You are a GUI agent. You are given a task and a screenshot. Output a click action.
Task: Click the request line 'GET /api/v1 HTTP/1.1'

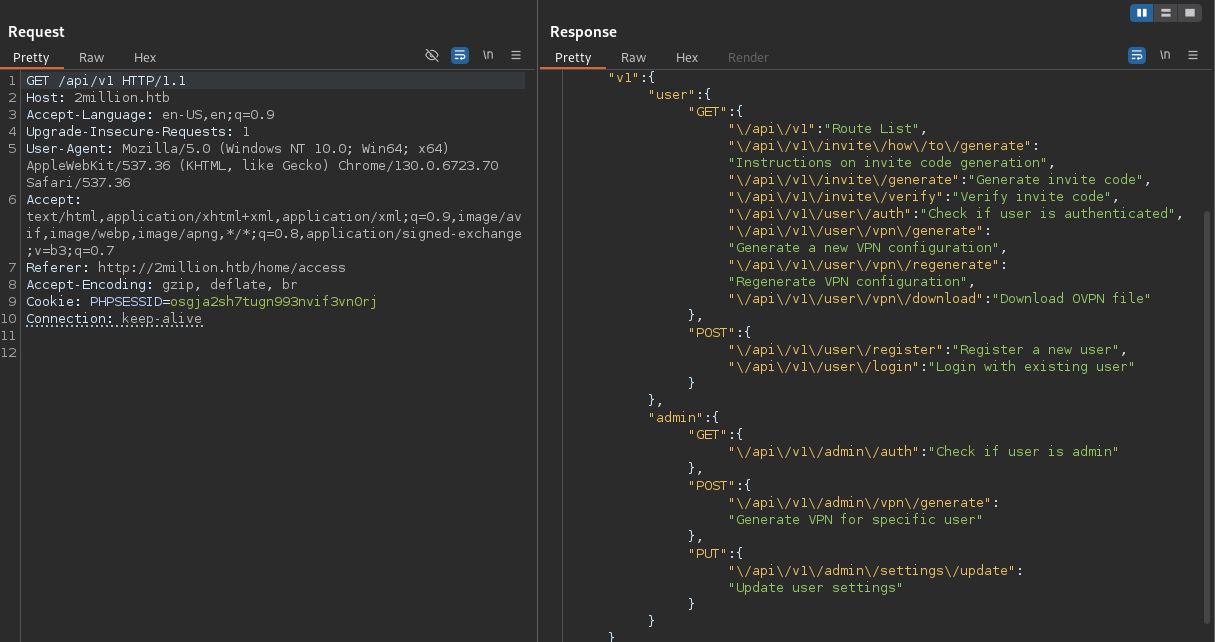106,81
